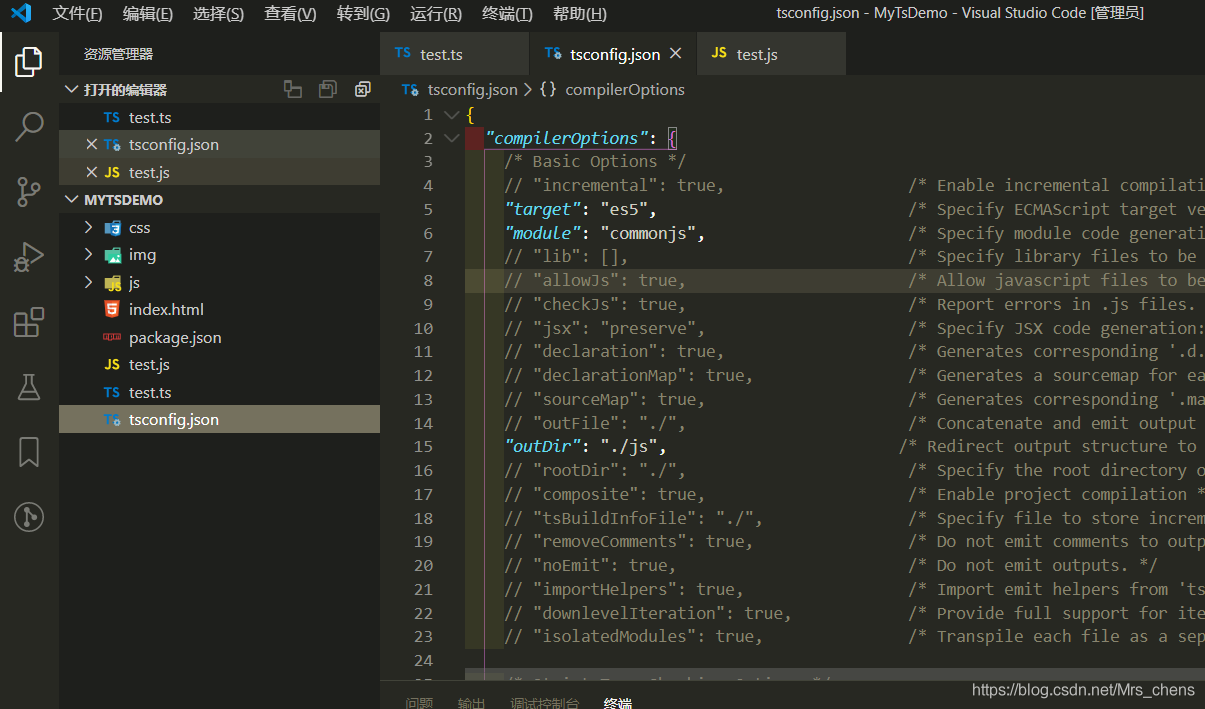The width and height of the screenshot is (1205, 709).
Task: Open the Source Control view
Action: (29, 192)
